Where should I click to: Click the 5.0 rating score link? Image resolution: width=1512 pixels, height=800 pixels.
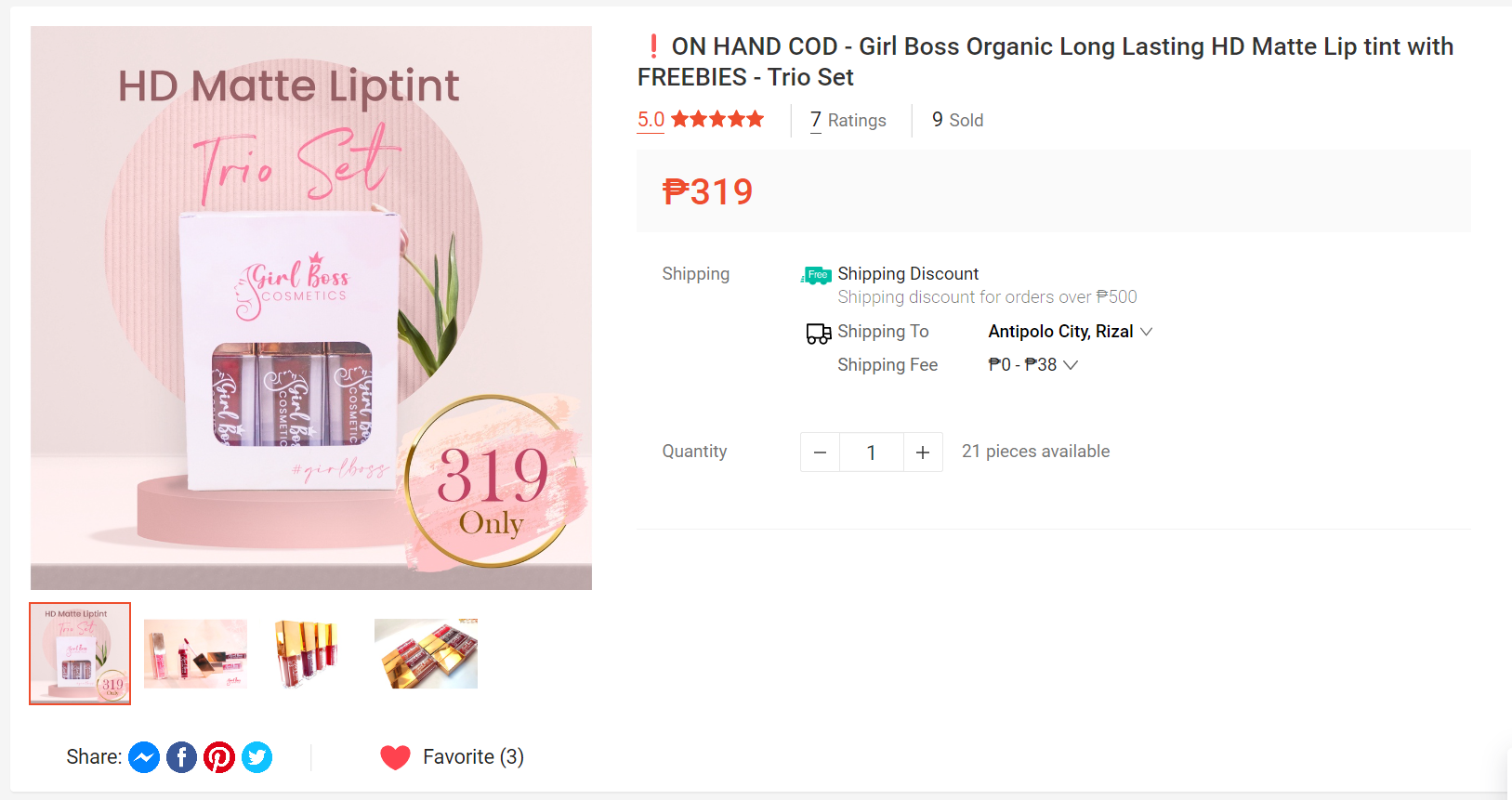(651, 120)
